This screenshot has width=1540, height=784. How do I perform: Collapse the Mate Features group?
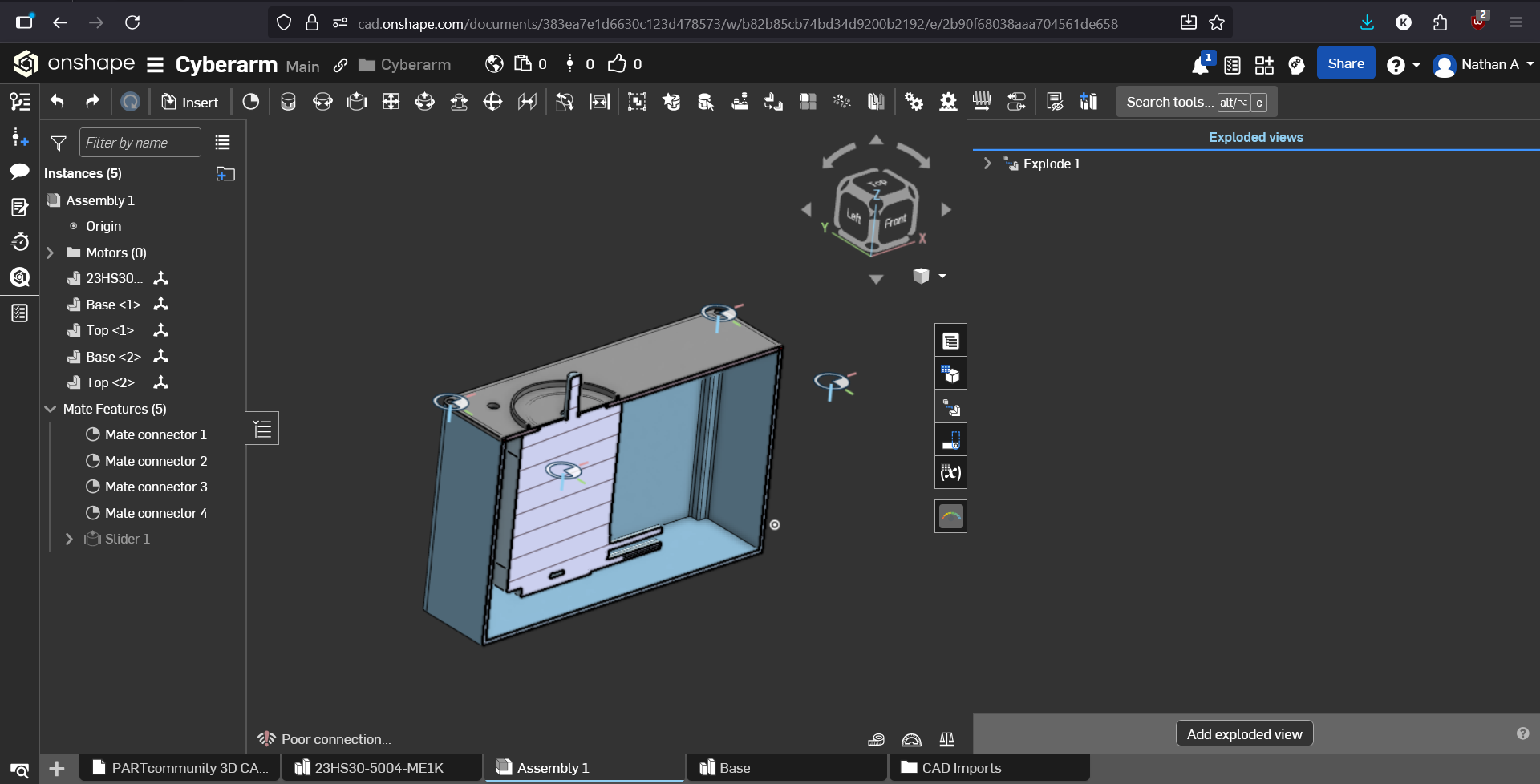coord(51,409)
